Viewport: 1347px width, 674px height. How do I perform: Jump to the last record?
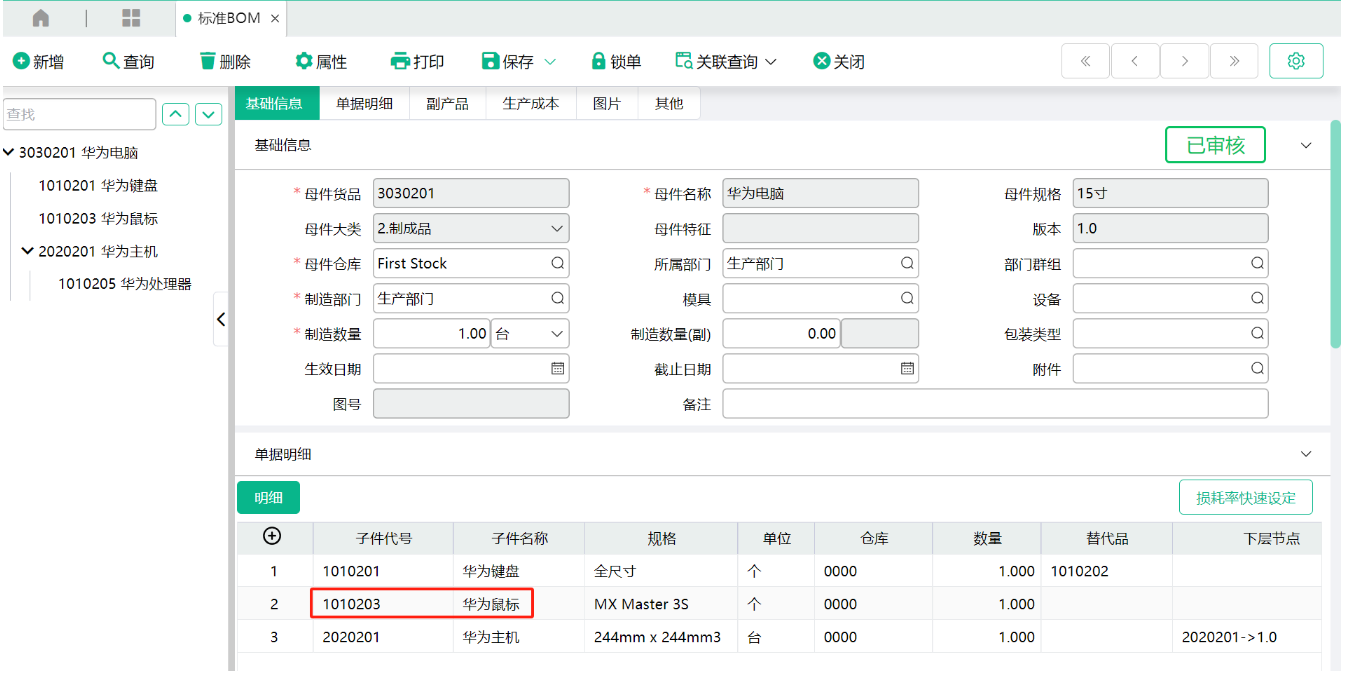[1235, 61]
